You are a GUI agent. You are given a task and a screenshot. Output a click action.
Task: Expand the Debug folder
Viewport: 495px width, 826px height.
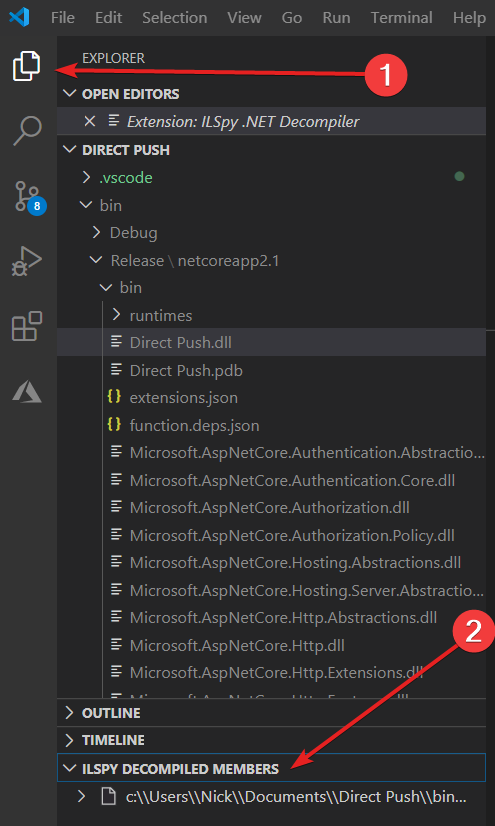[96, 232]
